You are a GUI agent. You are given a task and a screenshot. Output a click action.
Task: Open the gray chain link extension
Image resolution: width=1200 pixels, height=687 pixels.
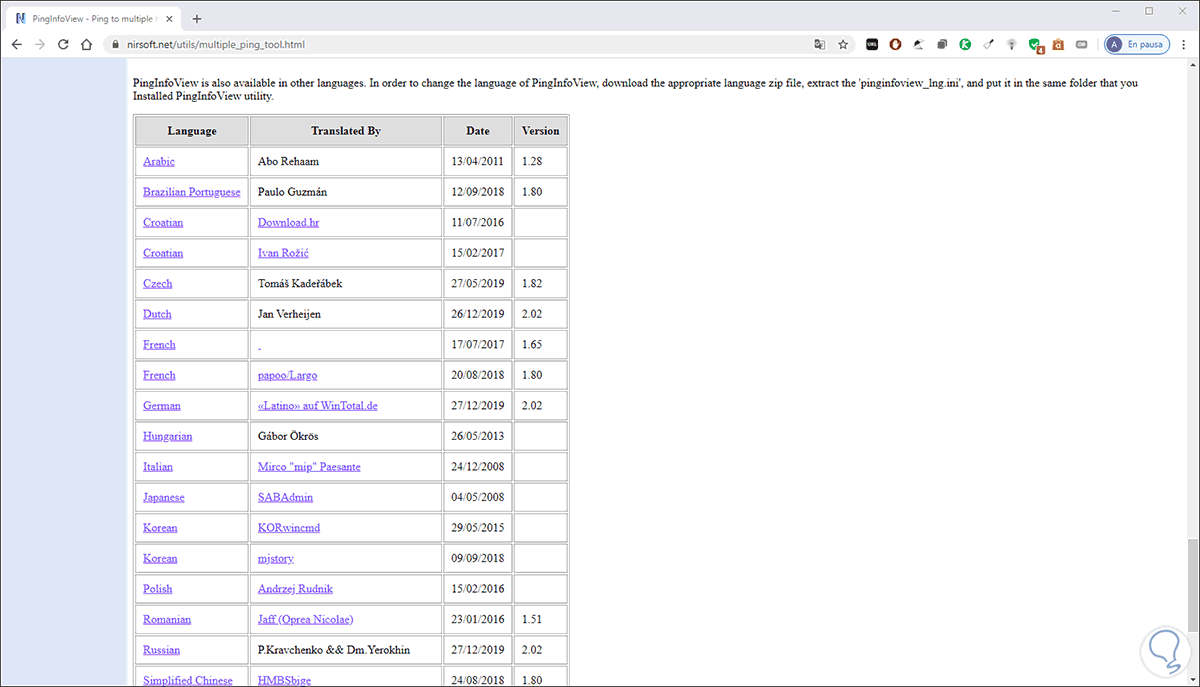tap(1081, 44)
